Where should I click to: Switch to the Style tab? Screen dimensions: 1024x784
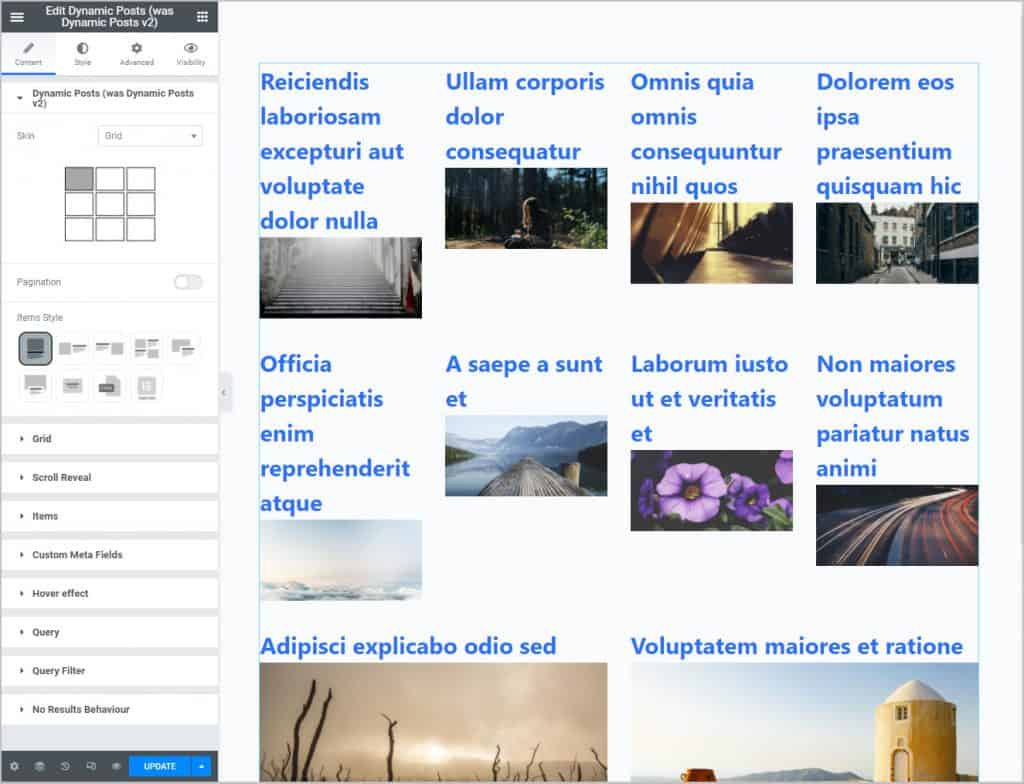[x=82, y=54]
